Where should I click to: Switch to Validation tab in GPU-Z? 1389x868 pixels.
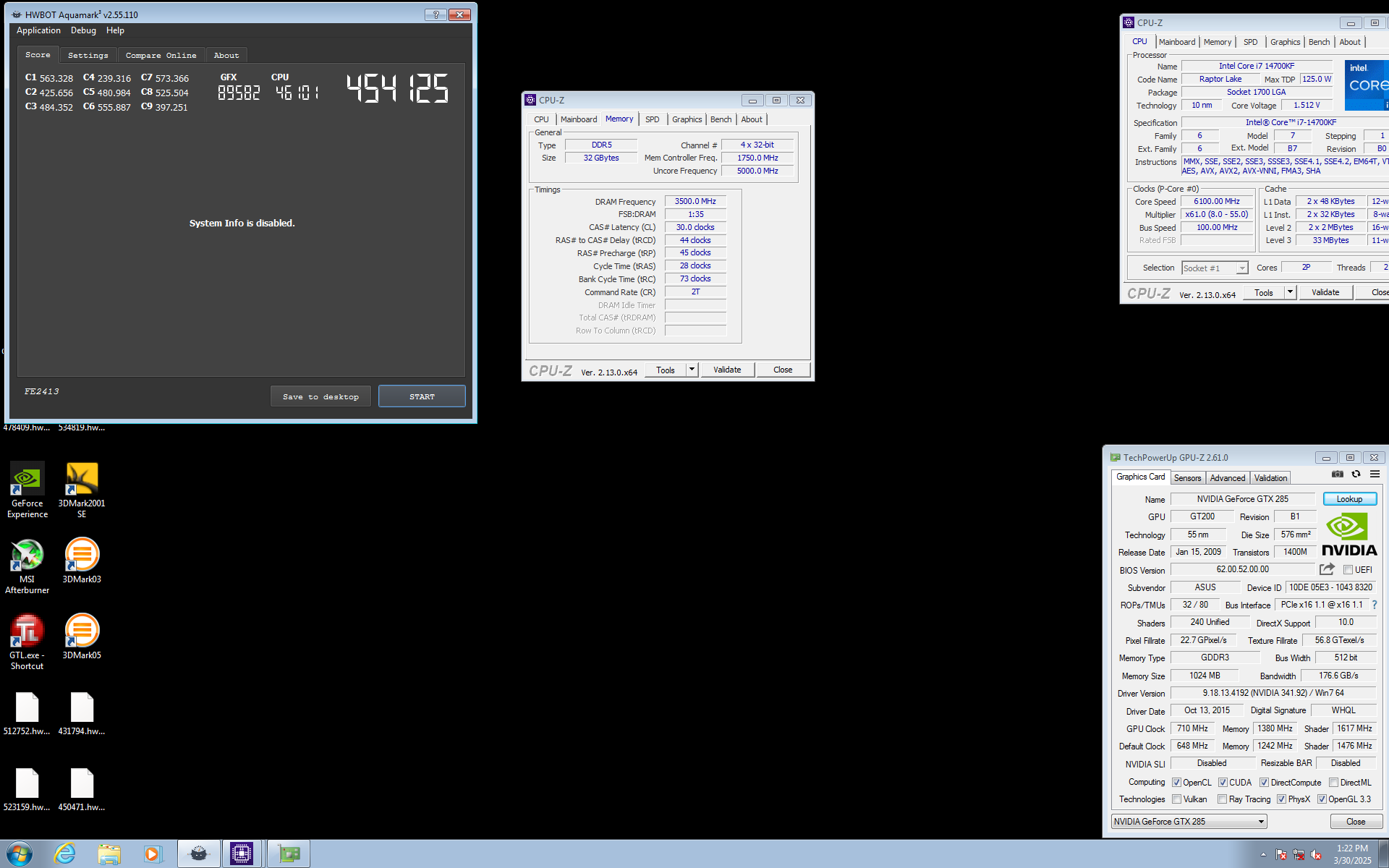click(1270, 478)
